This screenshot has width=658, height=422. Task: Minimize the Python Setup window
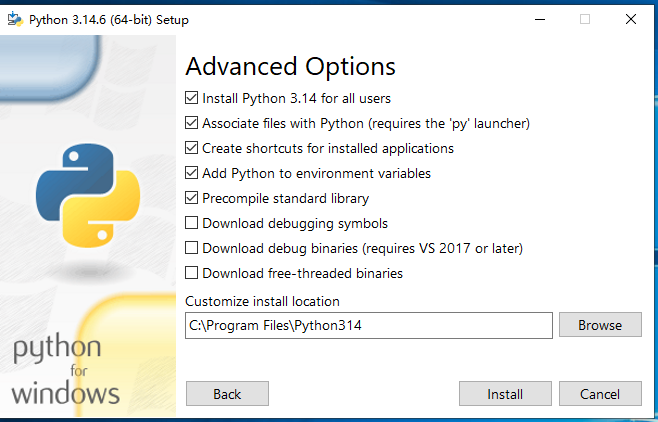pos(540,19)
